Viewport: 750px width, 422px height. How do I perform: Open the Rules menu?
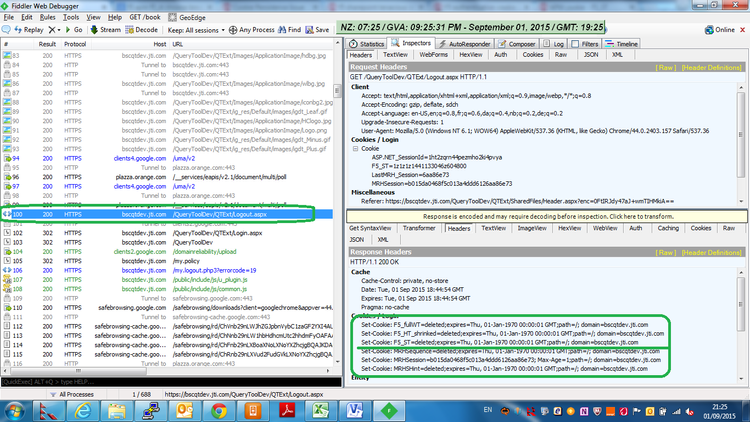tap(44, 17)
